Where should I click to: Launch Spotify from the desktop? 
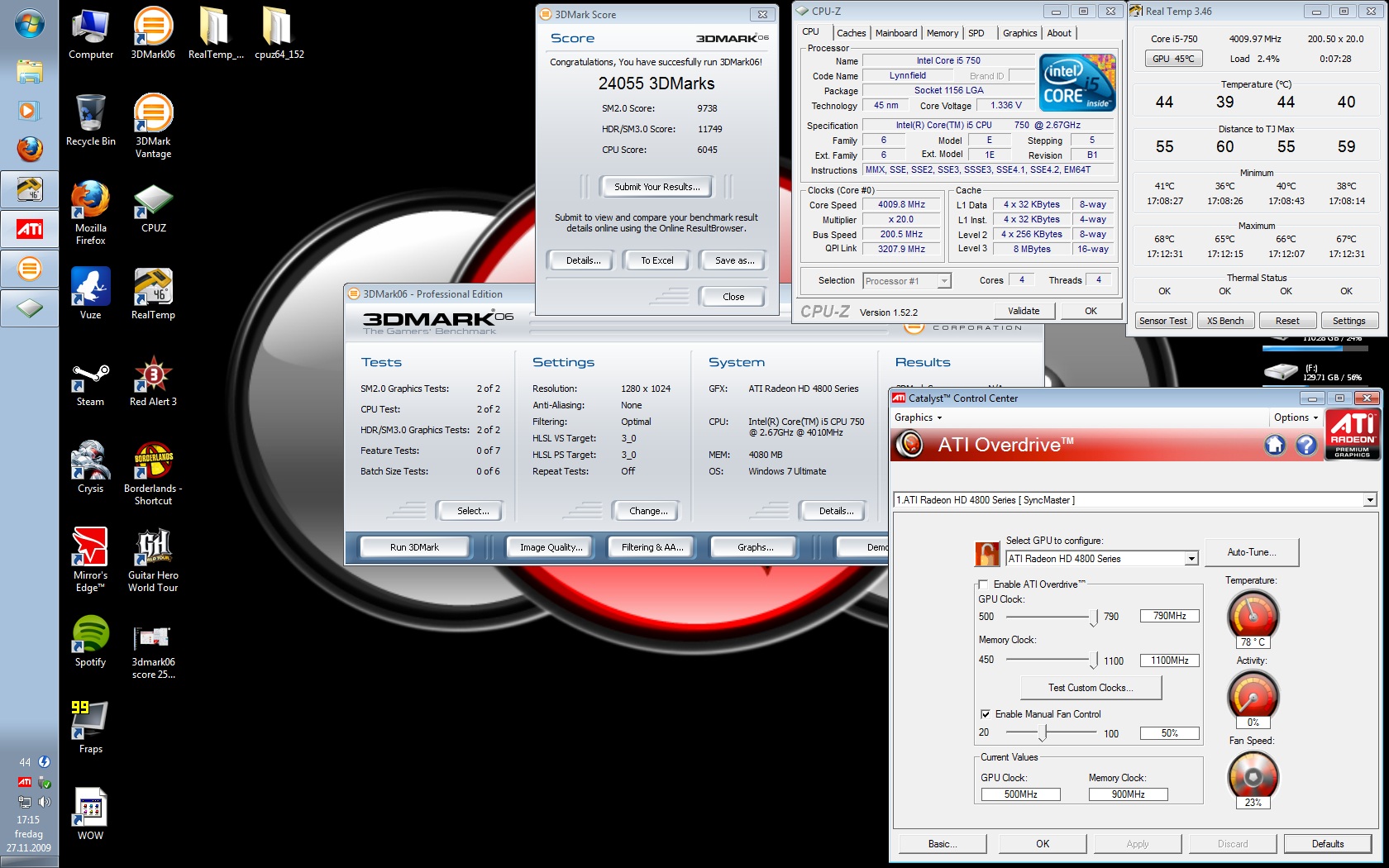(x=91, y=641)
